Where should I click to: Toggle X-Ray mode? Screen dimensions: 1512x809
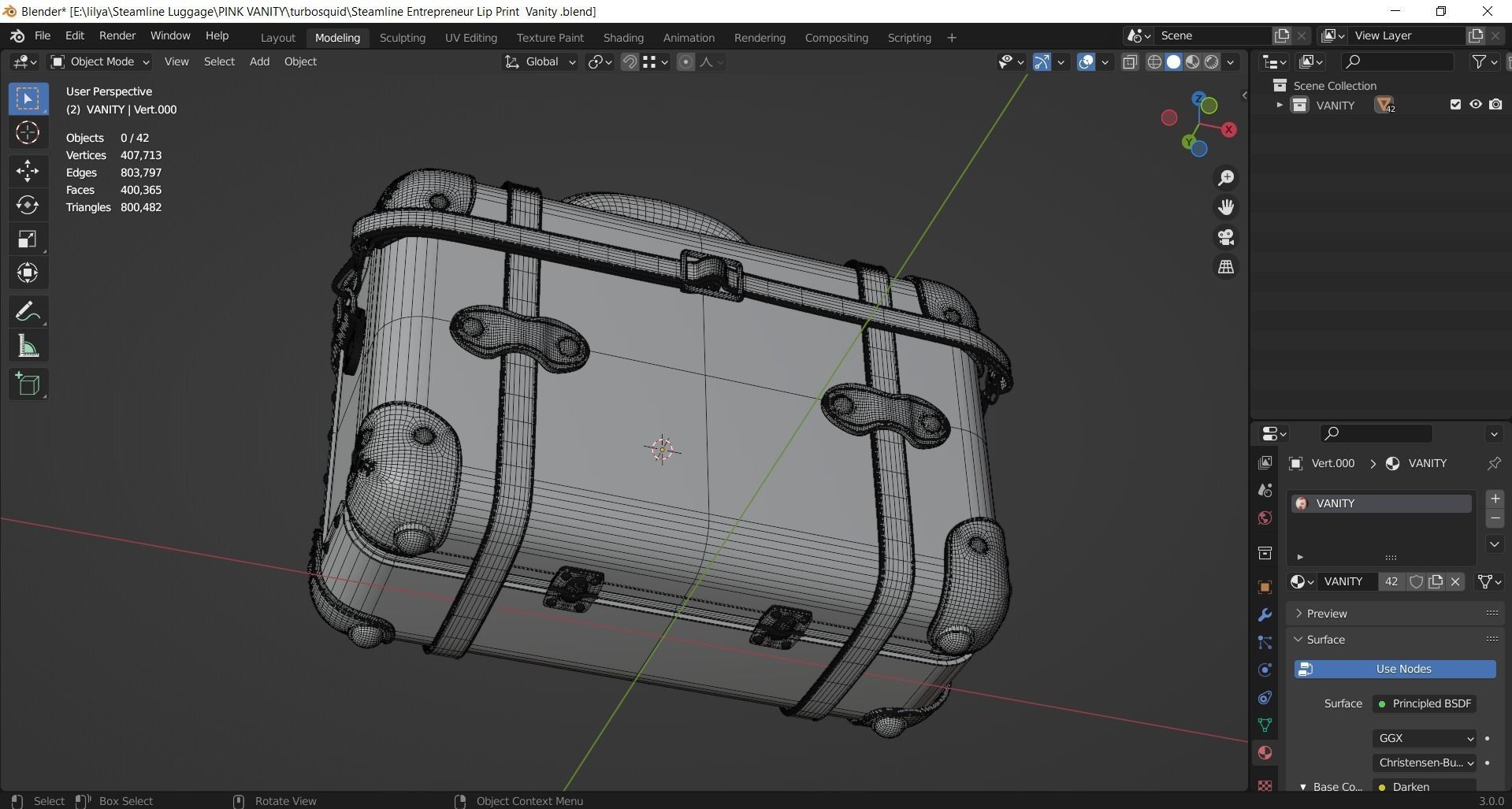[x=1130, y=61]
